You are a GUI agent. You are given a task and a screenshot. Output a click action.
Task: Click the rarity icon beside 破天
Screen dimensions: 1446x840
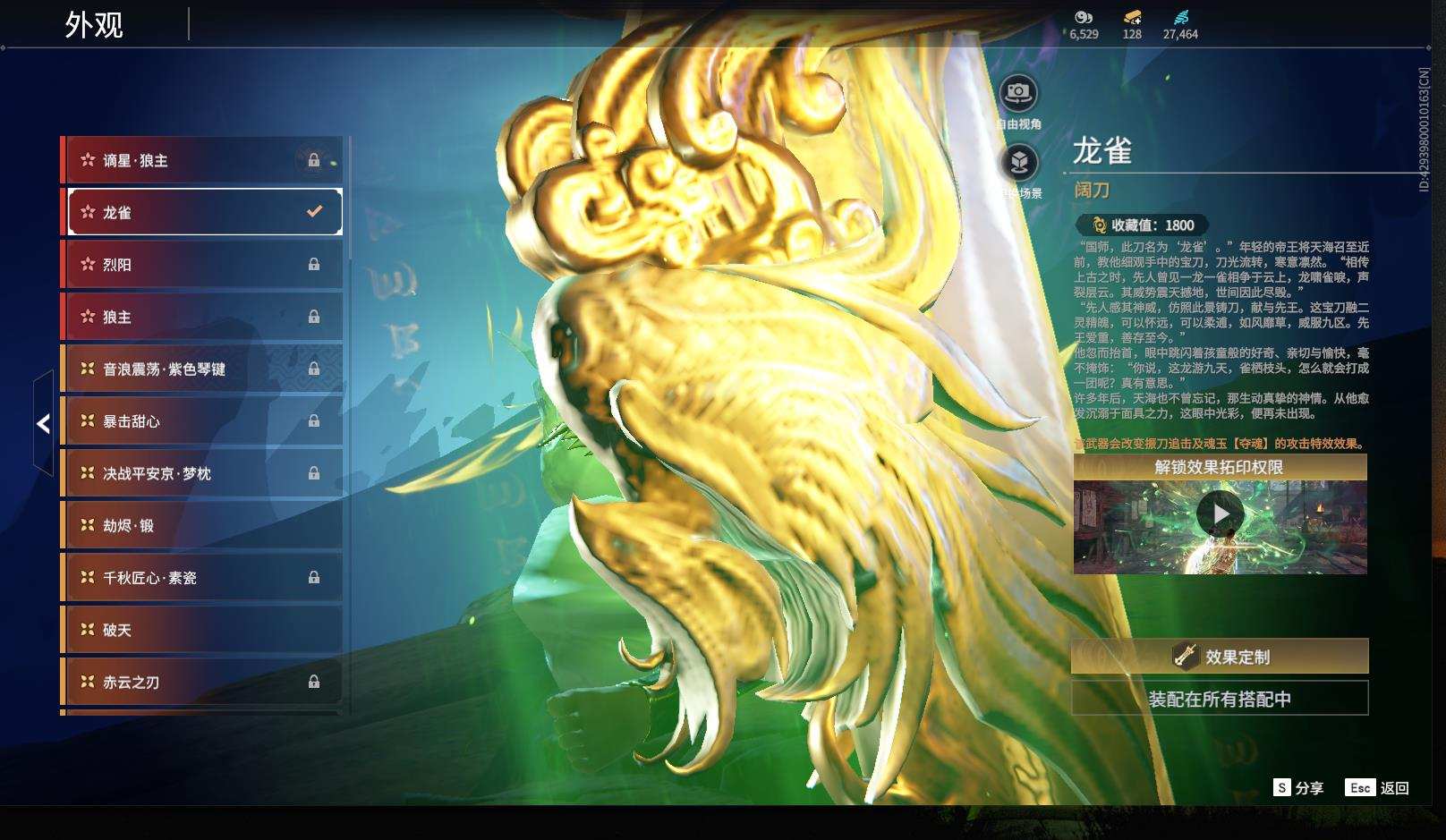pos(88,630)
